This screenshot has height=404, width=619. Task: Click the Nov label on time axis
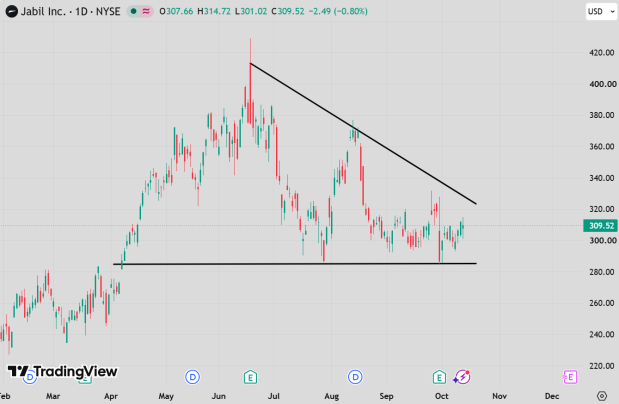(499, 396)
